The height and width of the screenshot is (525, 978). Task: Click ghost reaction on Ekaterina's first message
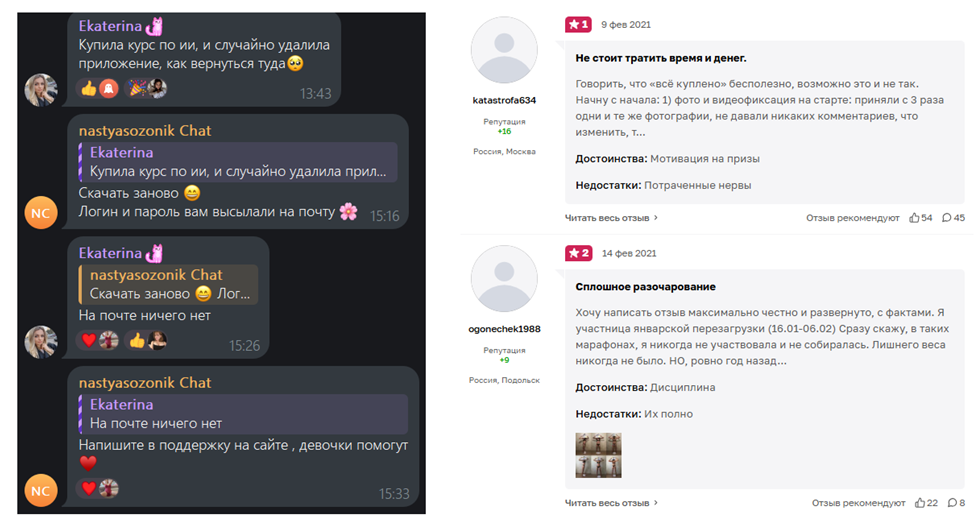point(109,89)
